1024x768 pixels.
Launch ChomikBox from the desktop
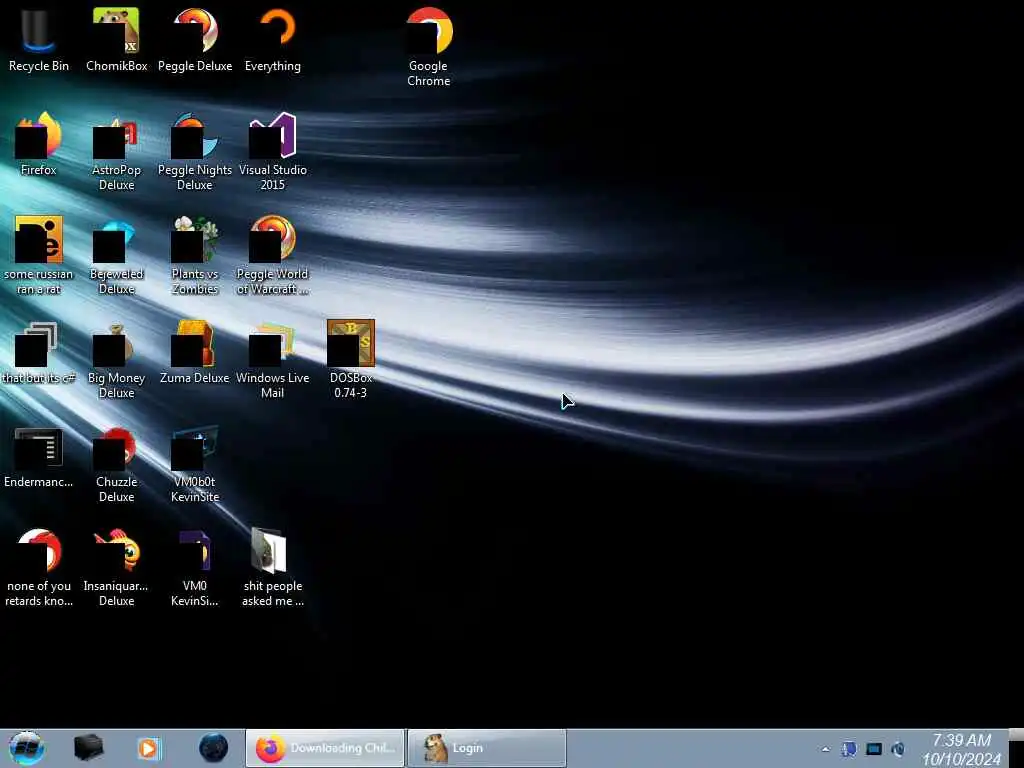click(116, 39)
